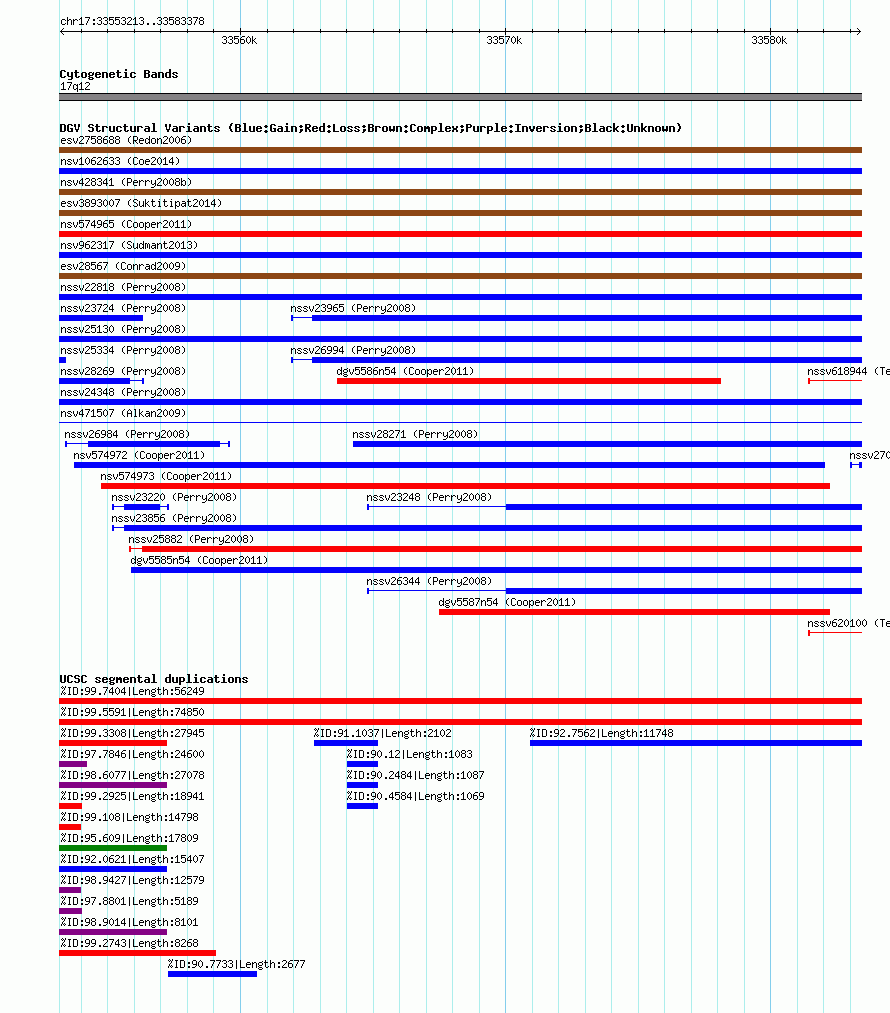890x1013 pixels.
Task: Click the red bar of dgv5586n54 (Cooper2011)
Action: [x=528, y=381]
